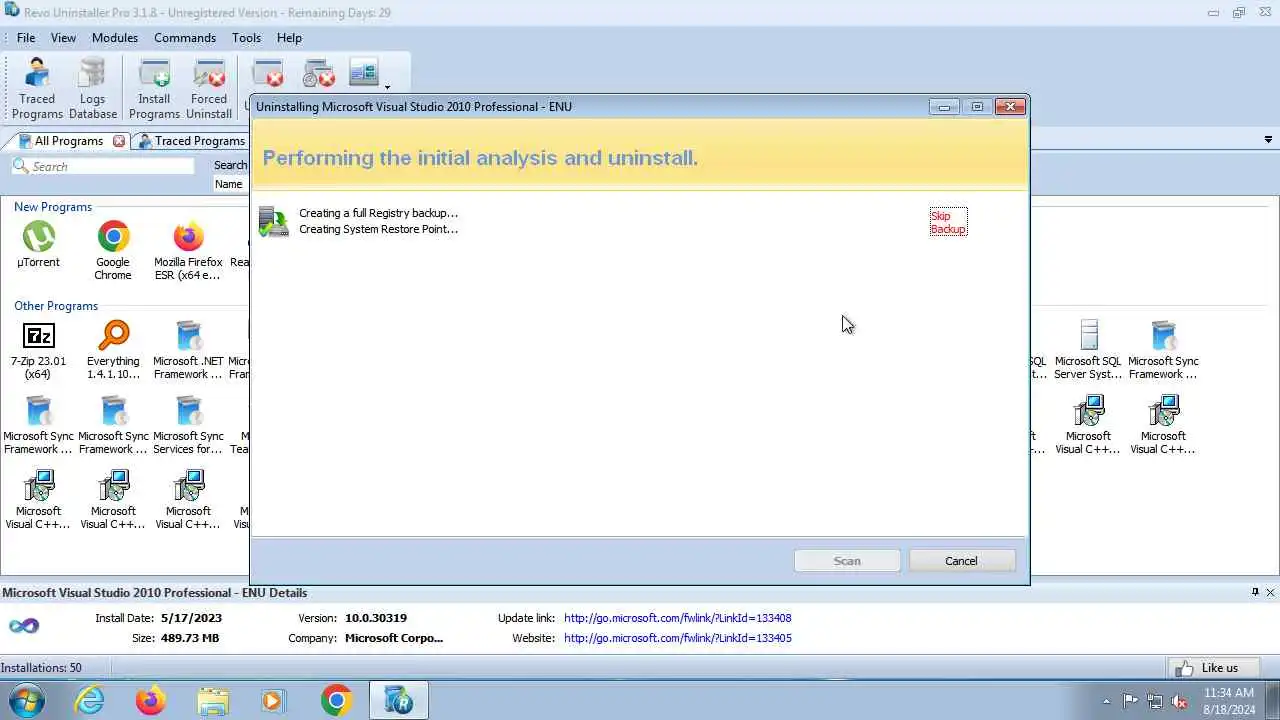Click the New Programs group header
The width and height of the screenshot is (1280, 720).
click(53, 207)
